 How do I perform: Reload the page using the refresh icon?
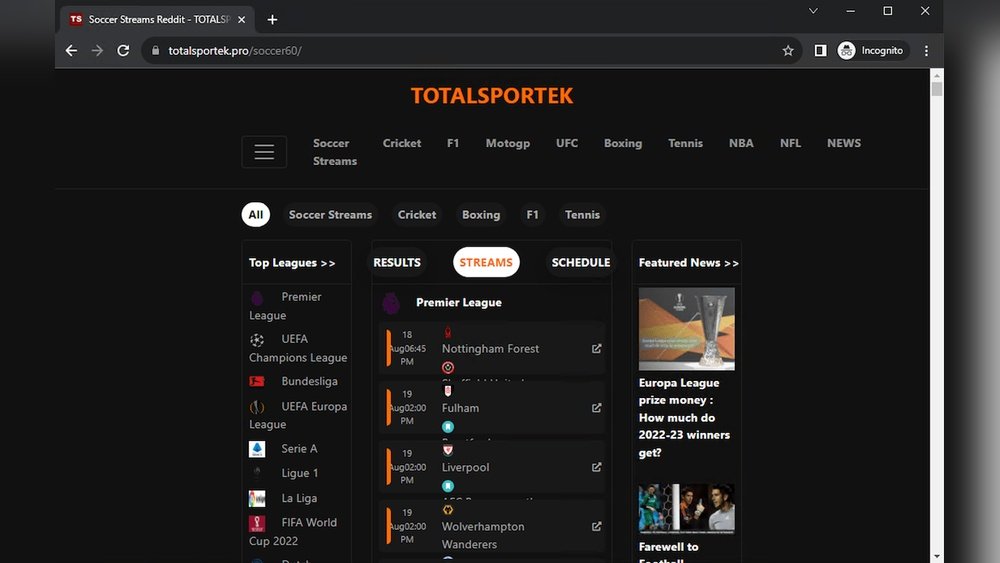pos(123,50)
